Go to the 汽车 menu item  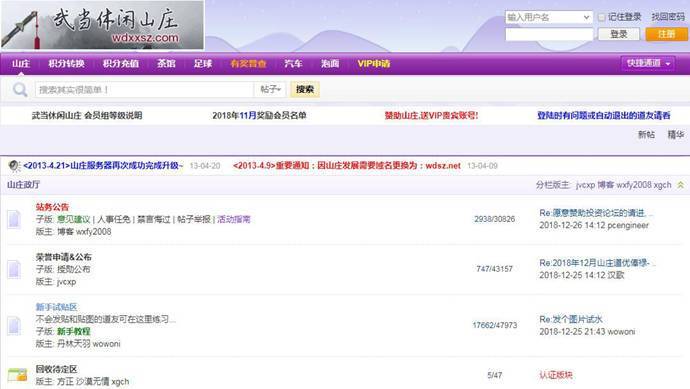(293, 63)
